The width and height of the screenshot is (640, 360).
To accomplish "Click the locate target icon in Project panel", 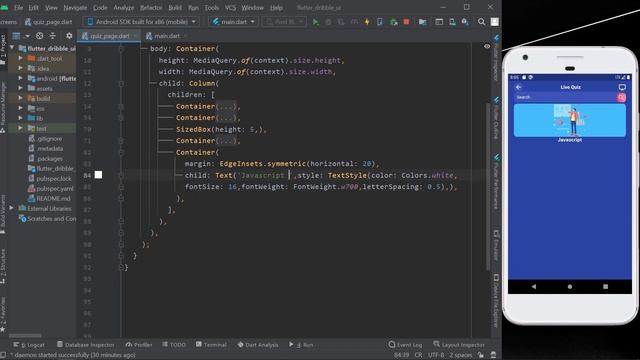I will pos(40,36).
